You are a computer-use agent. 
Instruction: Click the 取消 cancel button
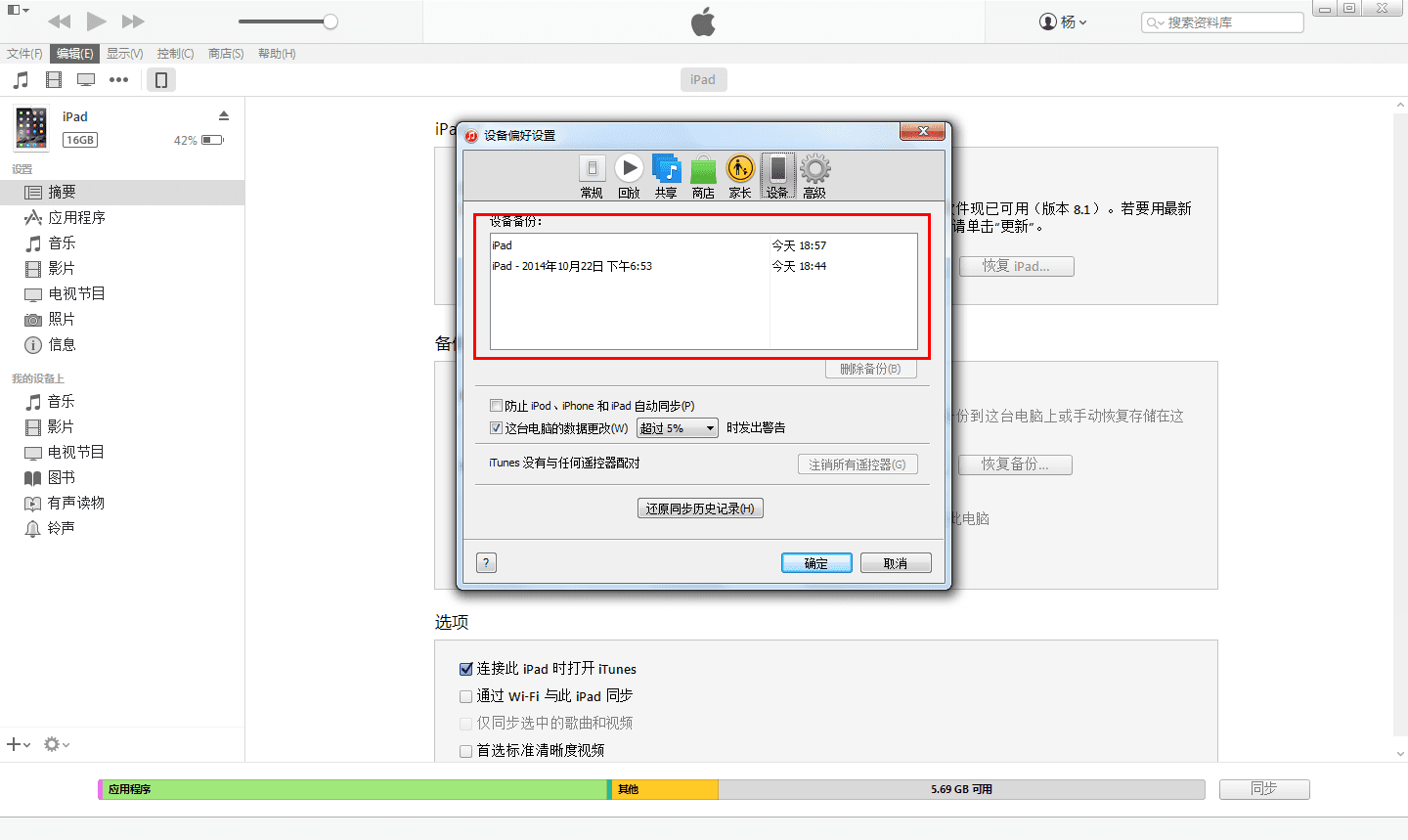coord(896,563)
